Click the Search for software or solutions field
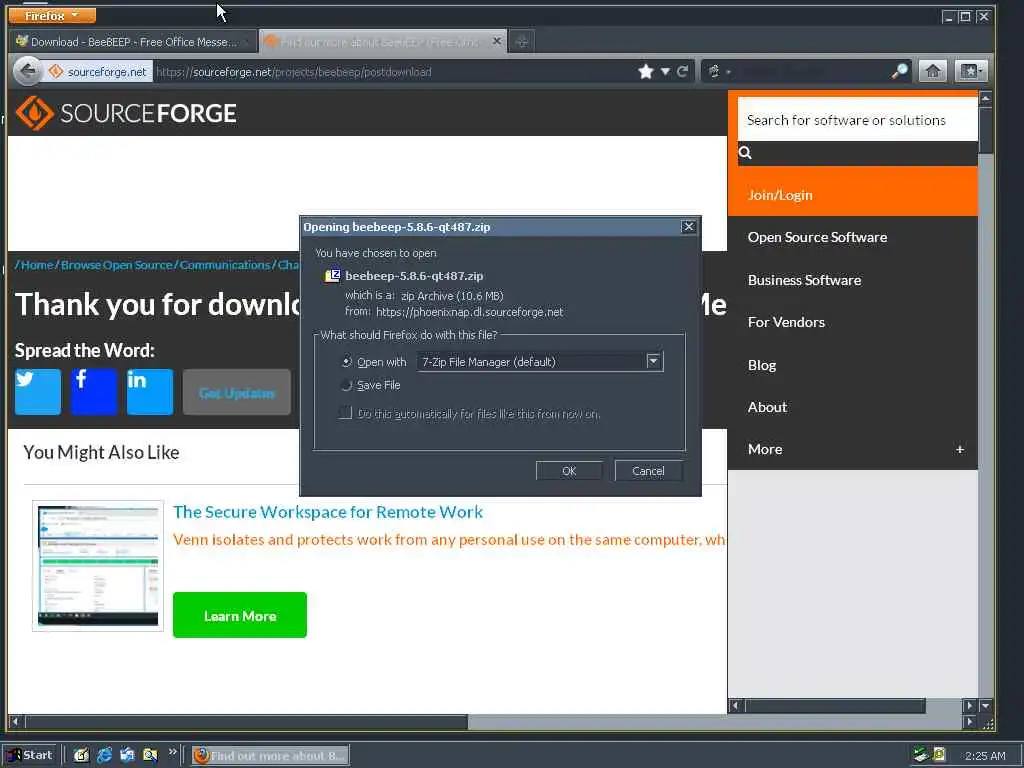Viewport: 1024px width, 768px height. tap(857, 120)
